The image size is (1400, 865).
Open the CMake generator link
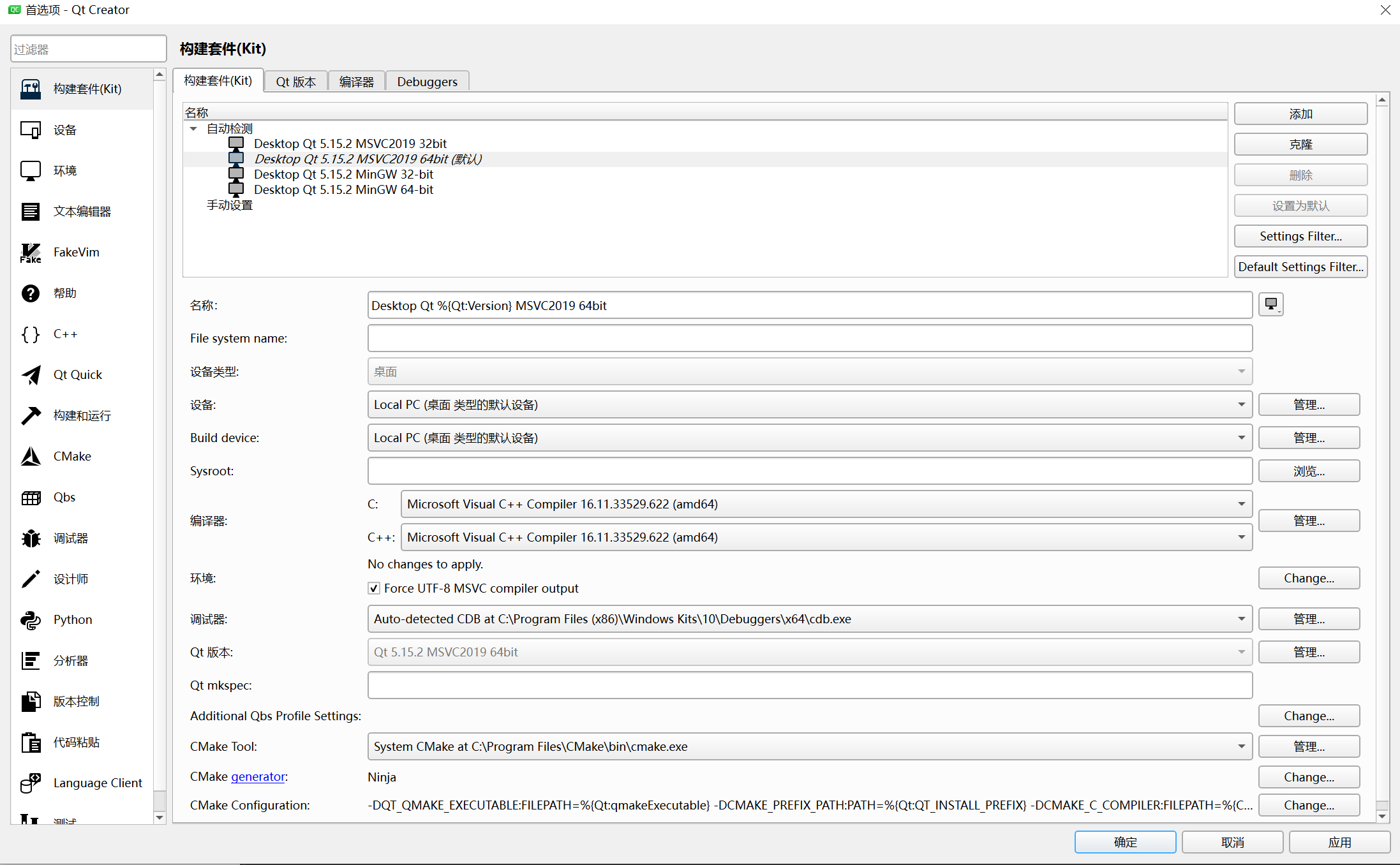coord(258,776)
